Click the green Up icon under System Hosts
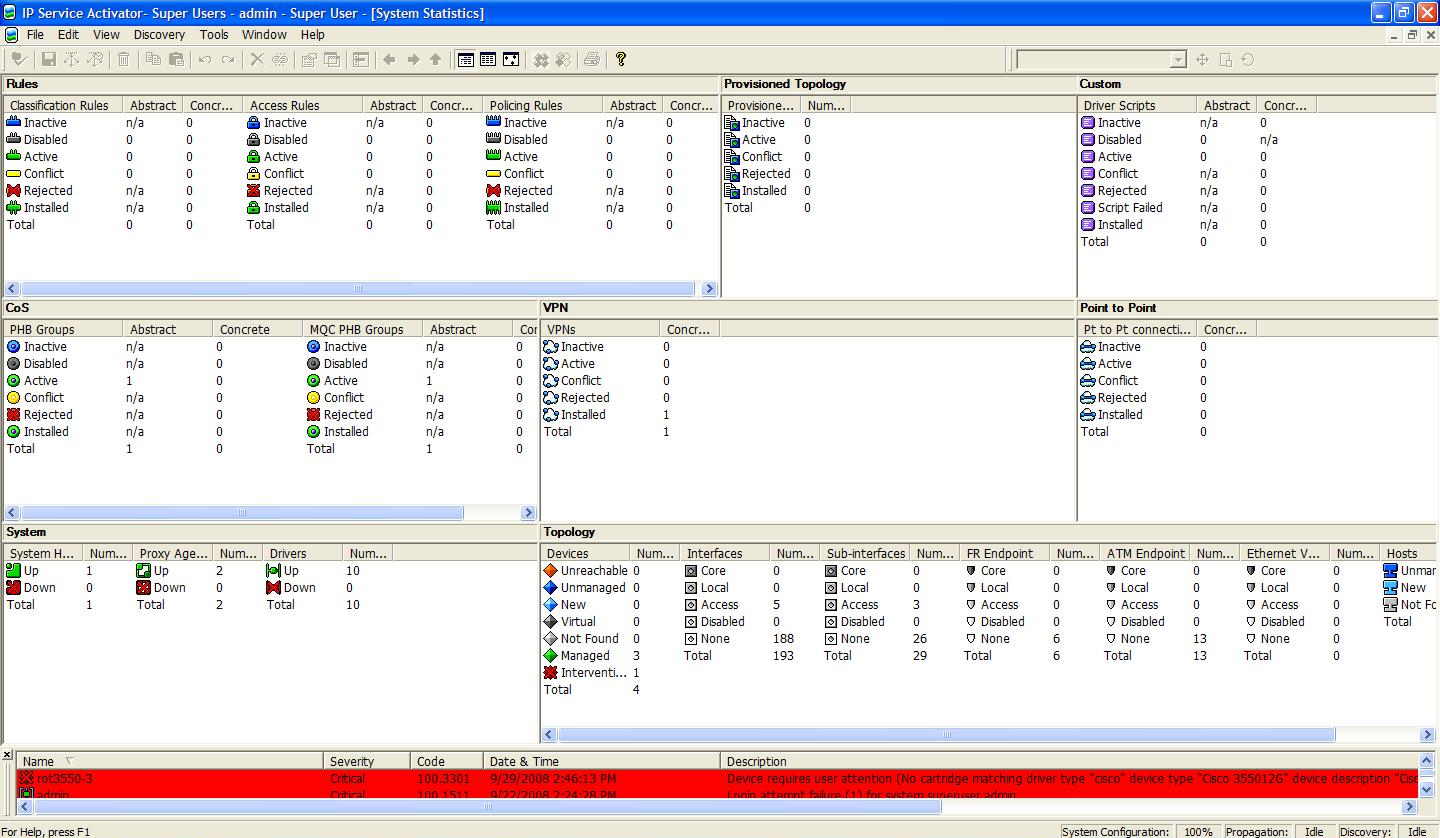The width and height of the screenshot is (1440, 838). click(x=13, y=571)
